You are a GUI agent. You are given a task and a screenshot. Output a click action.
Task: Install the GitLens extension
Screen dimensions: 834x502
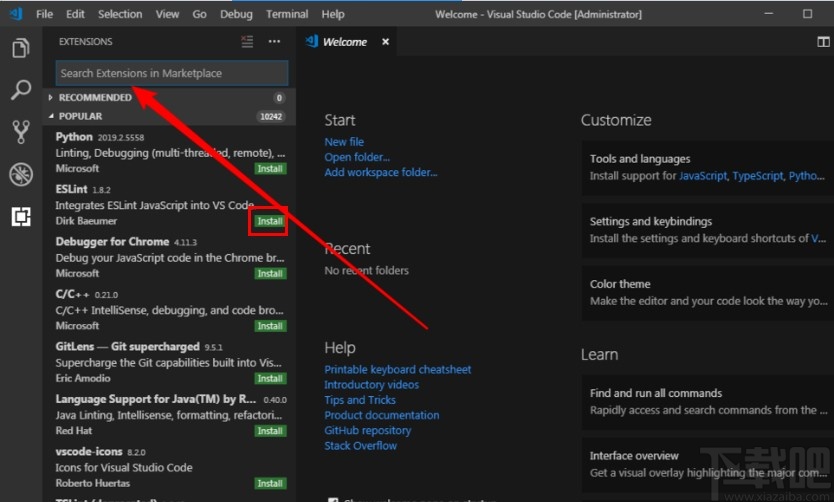(x=270, y=379)
